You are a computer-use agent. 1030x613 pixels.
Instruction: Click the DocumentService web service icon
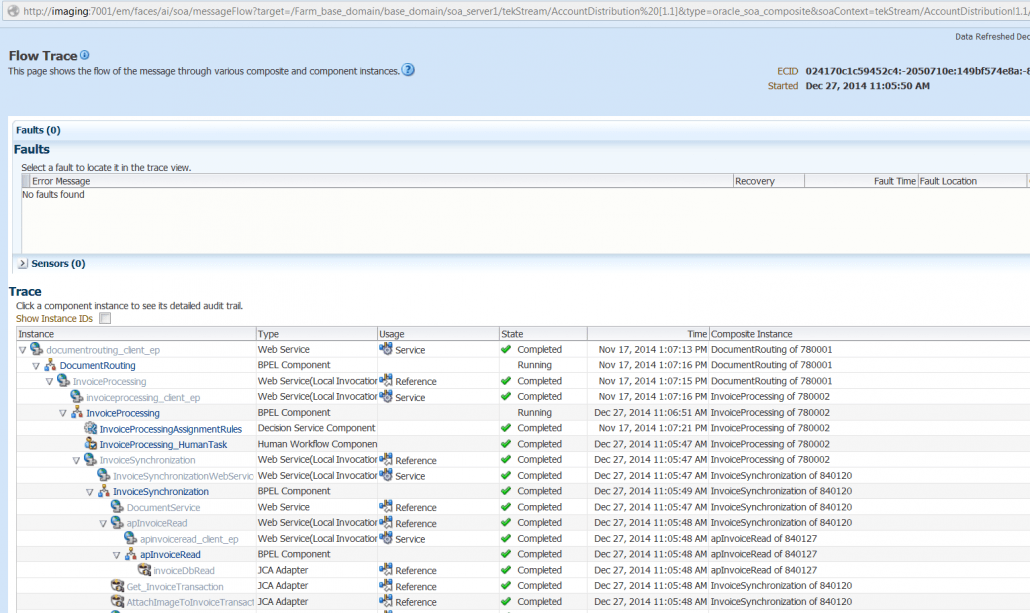coord(117,507)
